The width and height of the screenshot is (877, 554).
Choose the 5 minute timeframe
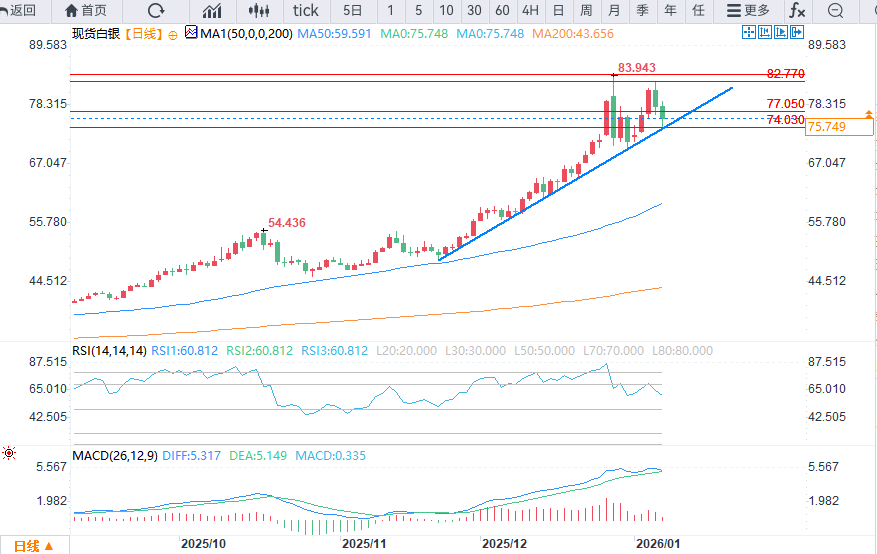[x=418, y=11]
